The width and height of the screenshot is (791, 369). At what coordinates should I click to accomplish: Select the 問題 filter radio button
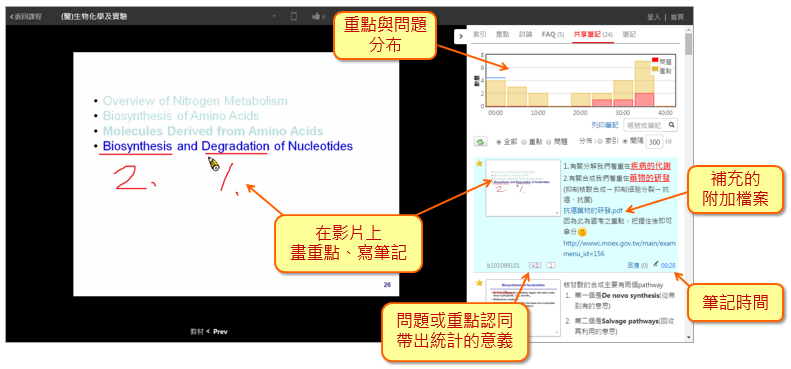click(x=549, y=142)
